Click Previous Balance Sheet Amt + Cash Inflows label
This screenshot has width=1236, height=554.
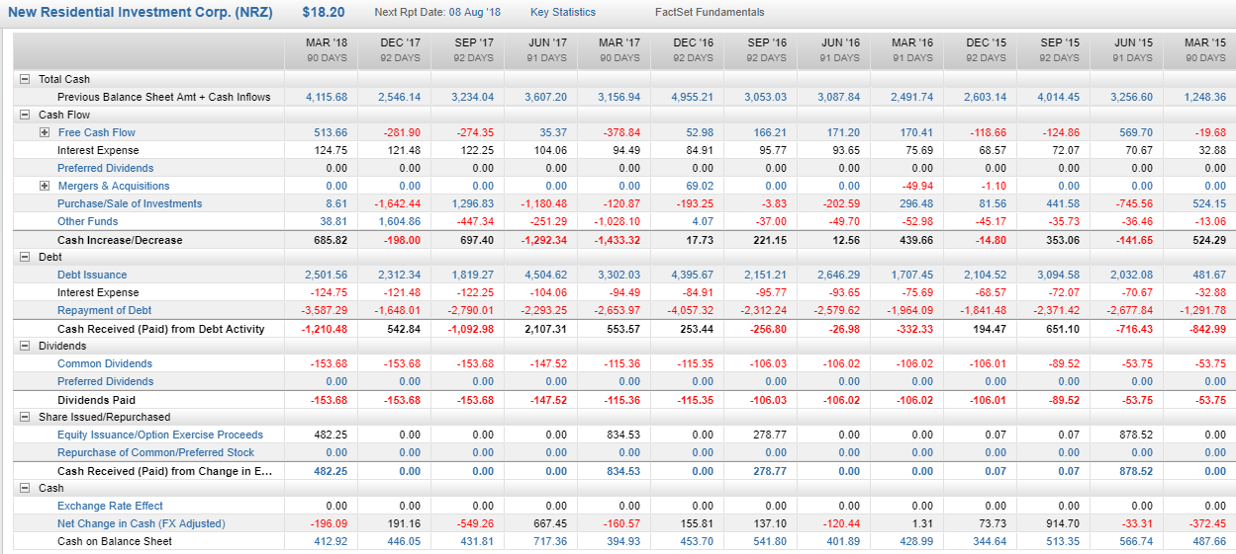[164, 97]
